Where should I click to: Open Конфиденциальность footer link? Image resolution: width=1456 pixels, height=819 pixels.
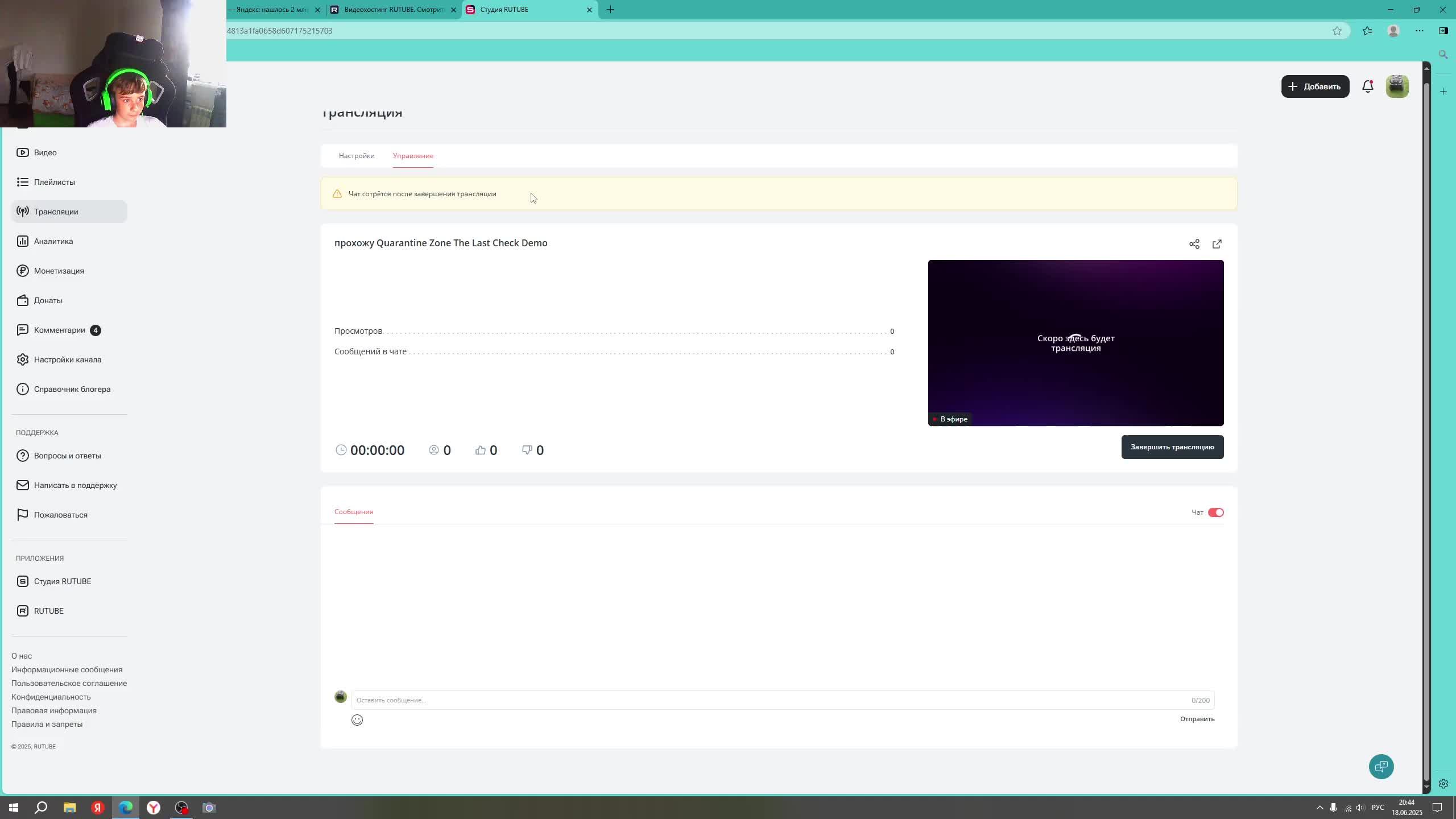pyautogui.click(x=51, y=697)
